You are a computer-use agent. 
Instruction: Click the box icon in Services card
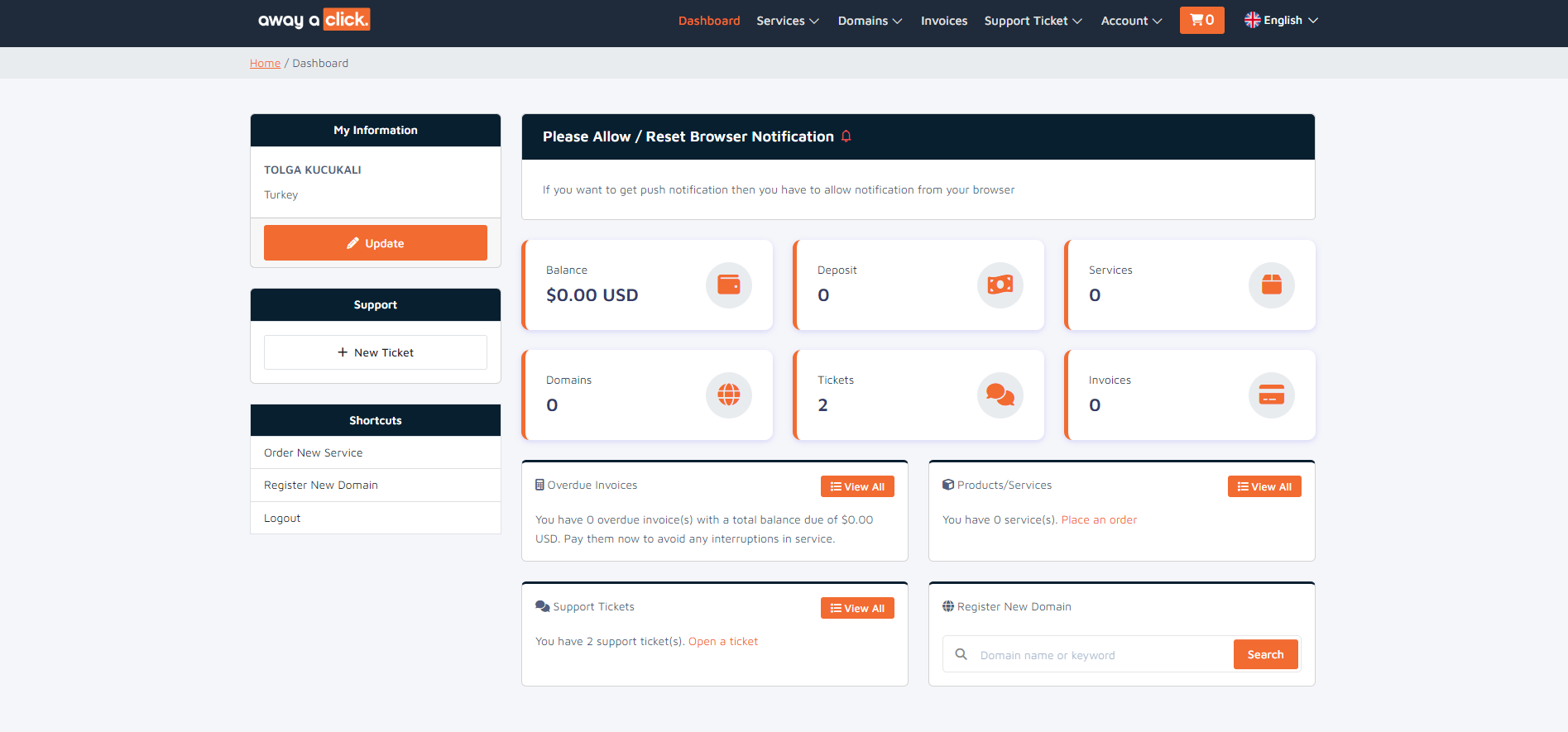pyautogui.click(x=1271, y=285)
